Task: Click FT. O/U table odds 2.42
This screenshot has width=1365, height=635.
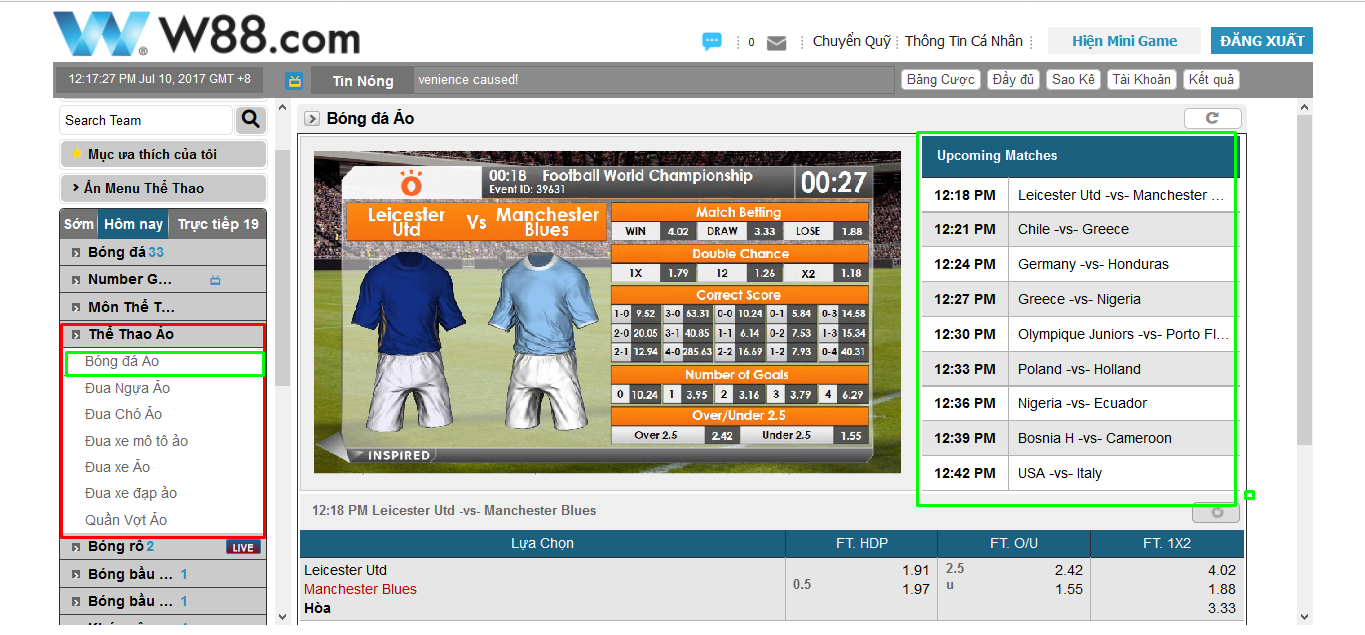Action: coord(1068,570)
